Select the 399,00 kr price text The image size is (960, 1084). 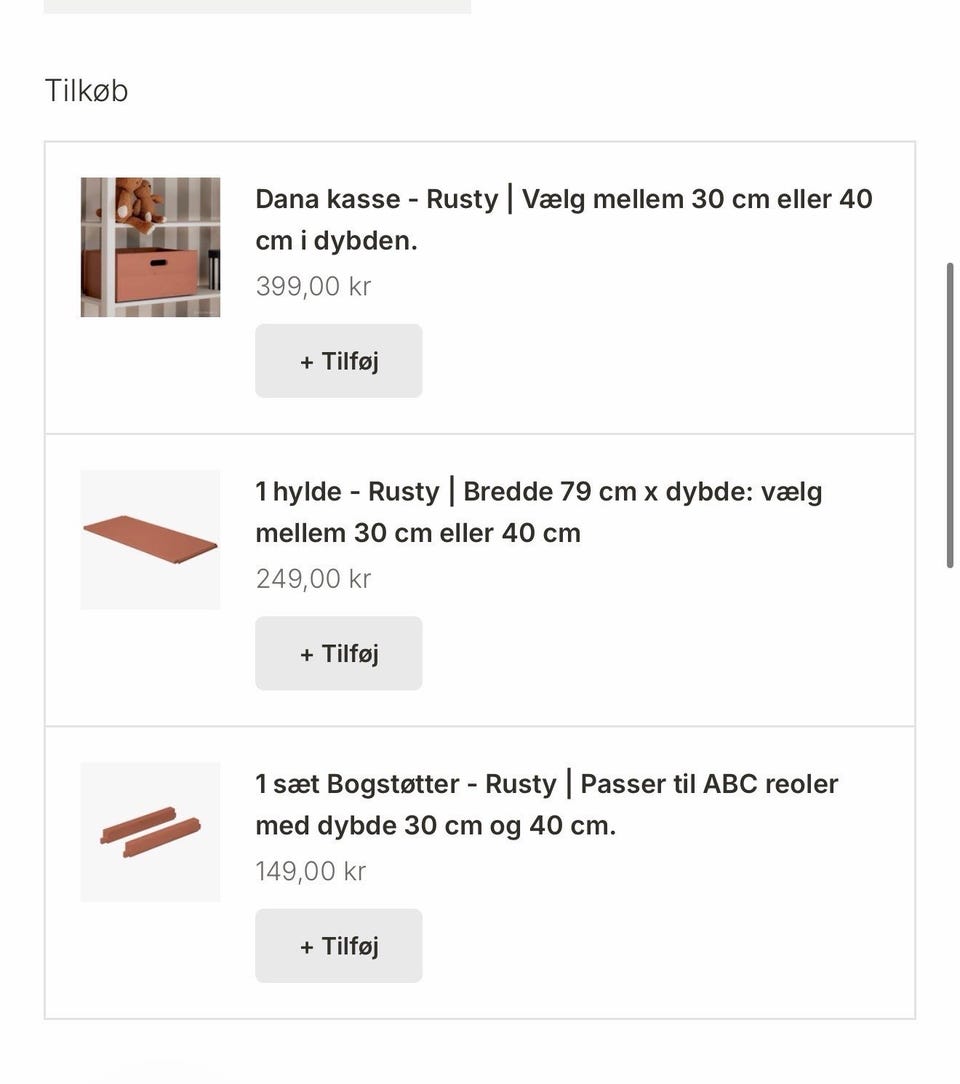point(313,286)
